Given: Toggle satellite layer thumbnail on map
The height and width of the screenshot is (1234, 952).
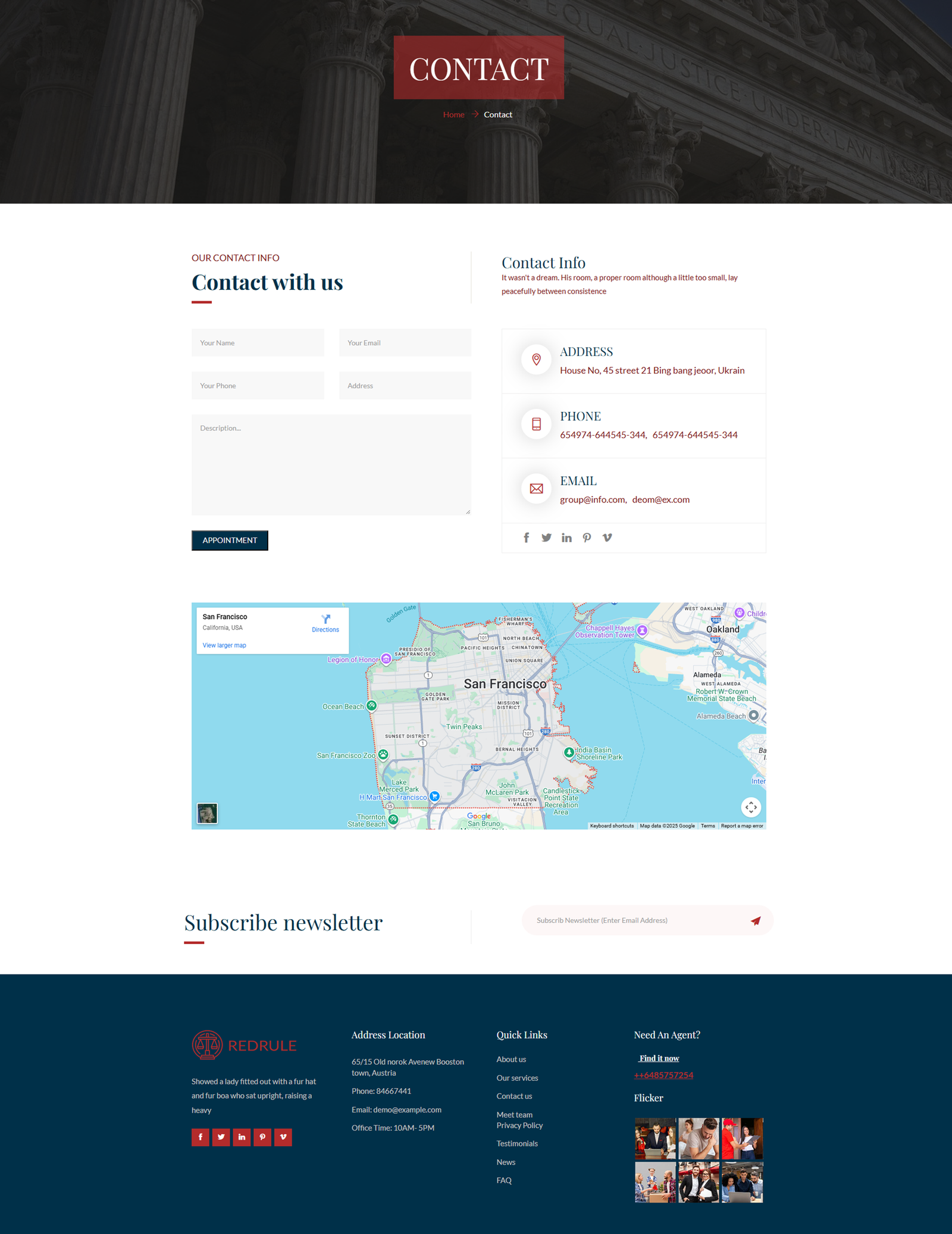Looking at the screenshot, I should point(207,813).
